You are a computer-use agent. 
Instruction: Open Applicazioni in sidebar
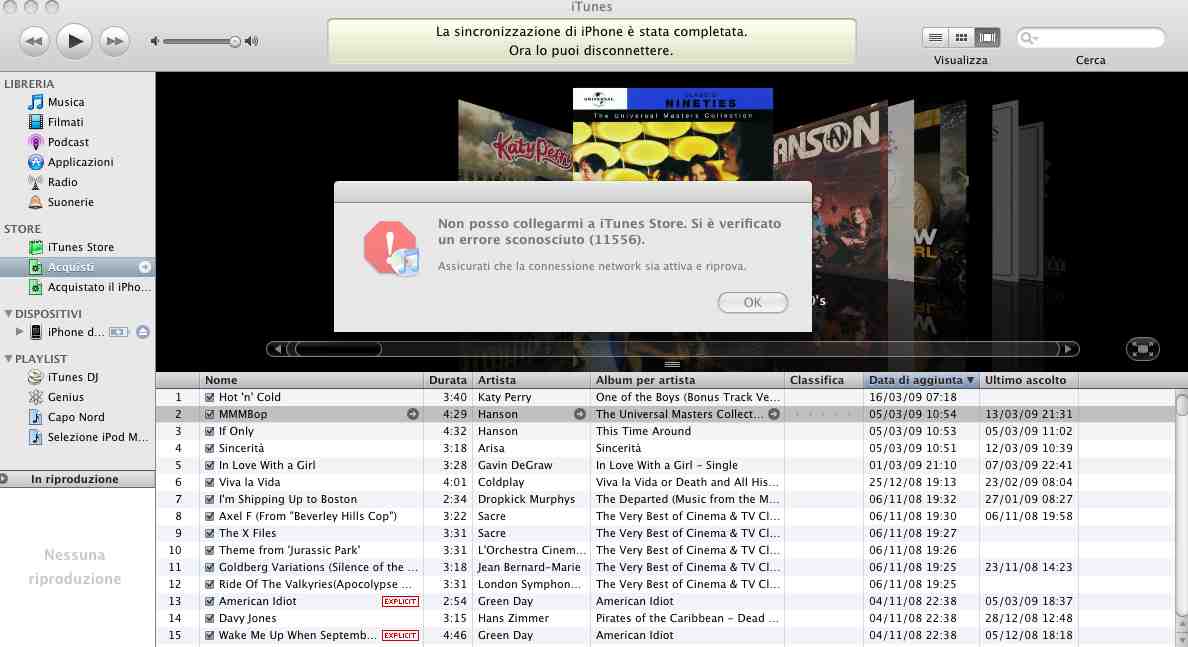(x=80, y=162)
